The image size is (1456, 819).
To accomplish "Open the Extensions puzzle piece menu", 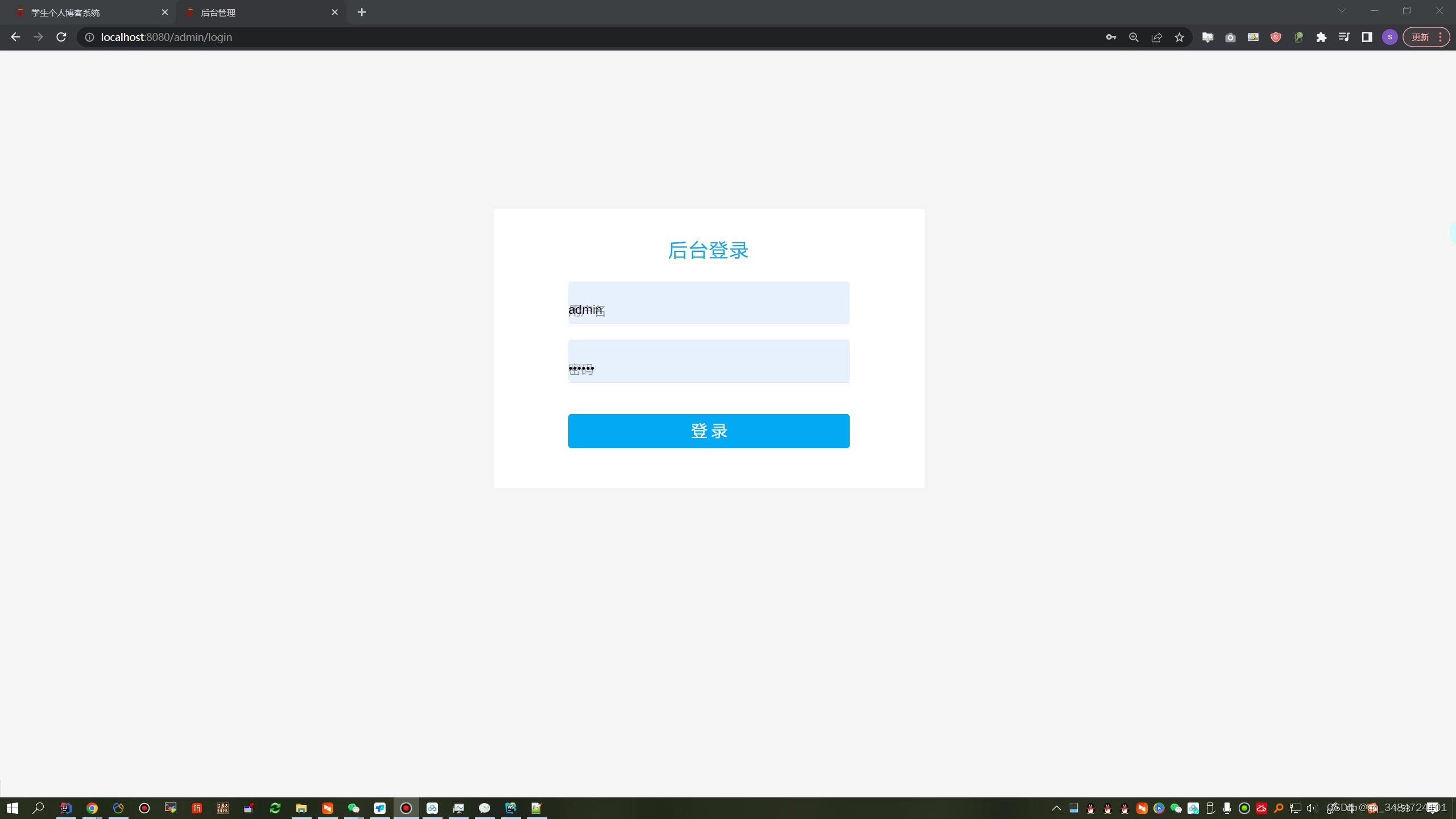I will pyautogui.click(x=1321, y=38).
